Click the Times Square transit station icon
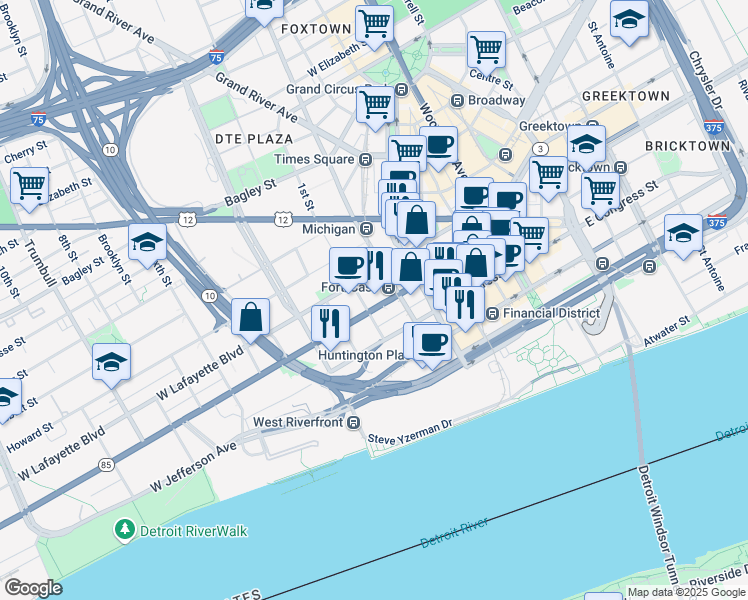This screenshot has width=748, height=600. pyautogui.click(x=365, y=159)
